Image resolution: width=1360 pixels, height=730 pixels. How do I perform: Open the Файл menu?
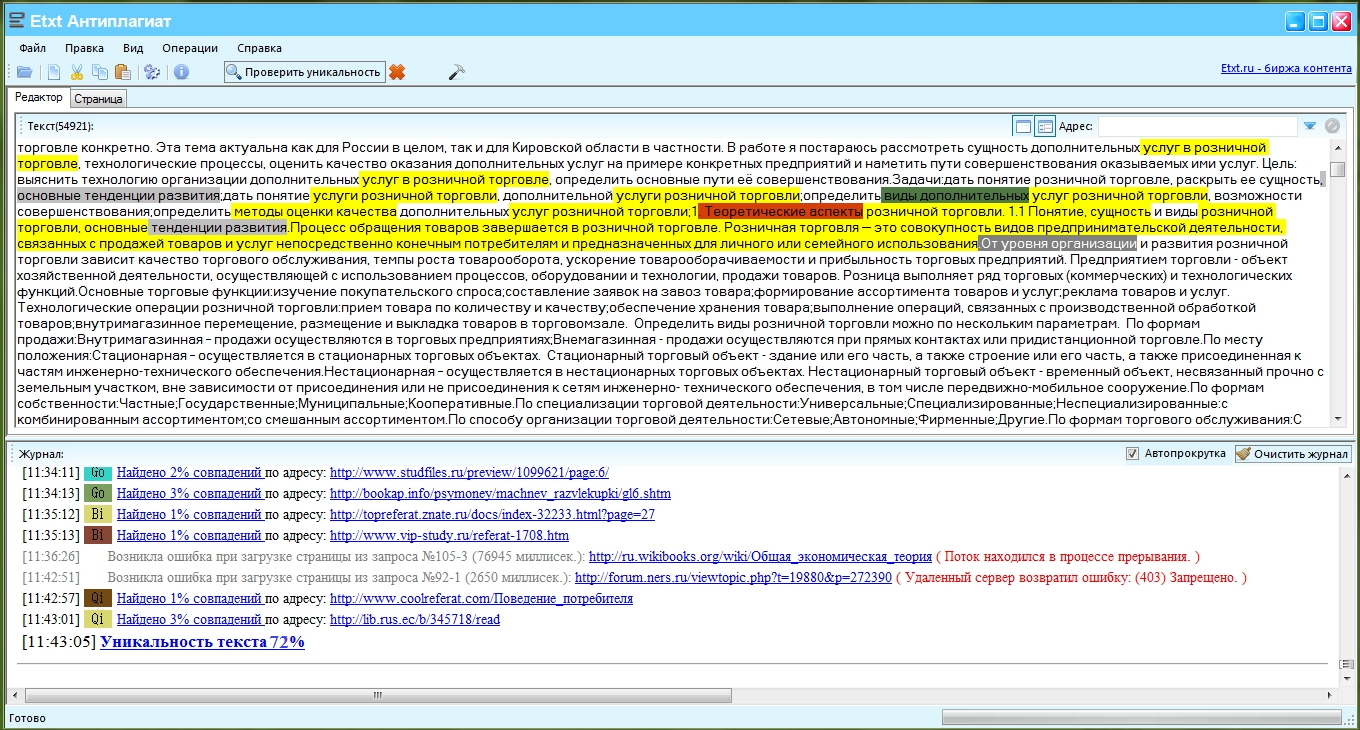32,48
